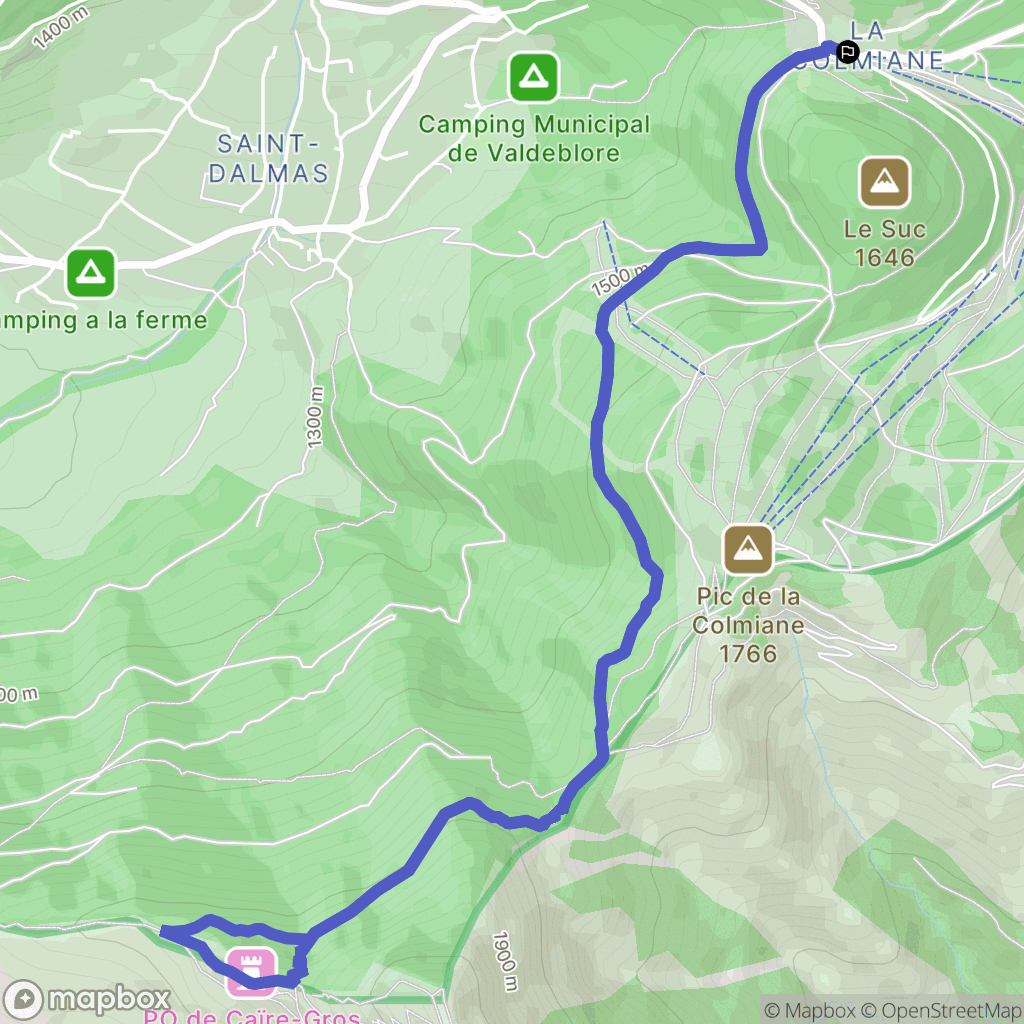Image resolution: width=1024 pixels, height=1024 pixels.
Task: Open the © Mapbox attribution link
Action: (x=810, y=1011)
